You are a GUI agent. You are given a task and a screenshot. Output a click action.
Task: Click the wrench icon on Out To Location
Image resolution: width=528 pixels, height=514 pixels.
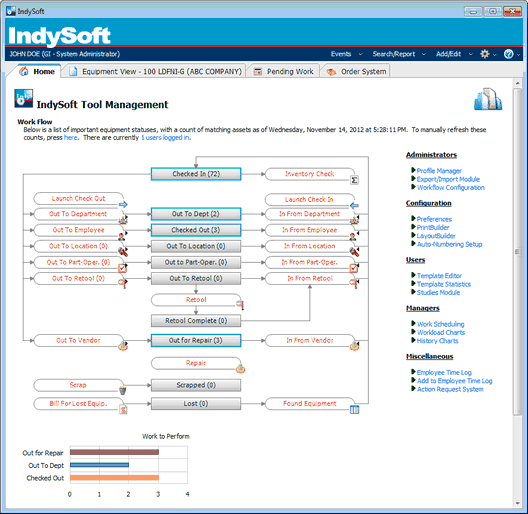pos(123,252)
